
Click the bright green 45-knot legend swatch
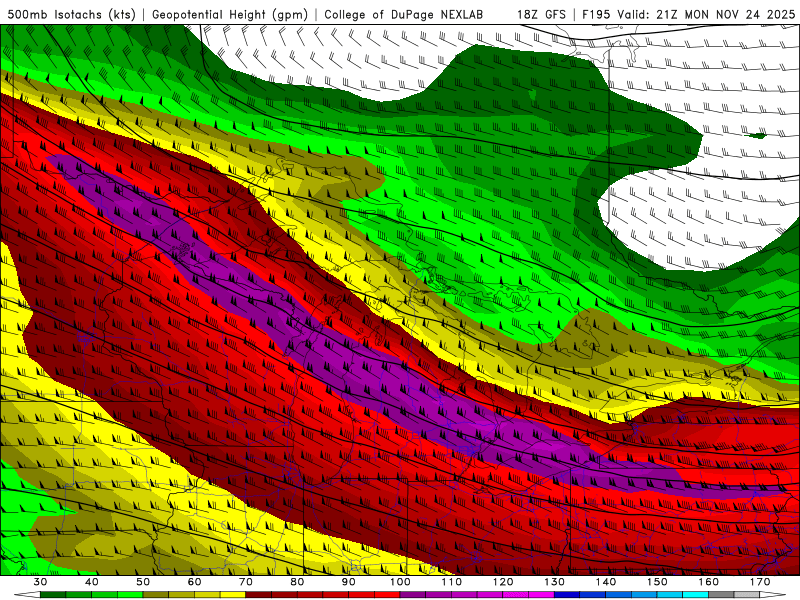coord(130,595)
